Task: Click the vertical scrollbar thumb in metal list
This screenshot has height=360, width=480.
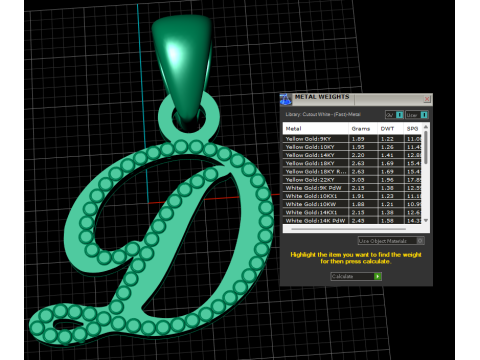Action: pyautogui.click(x=426, y=147)
